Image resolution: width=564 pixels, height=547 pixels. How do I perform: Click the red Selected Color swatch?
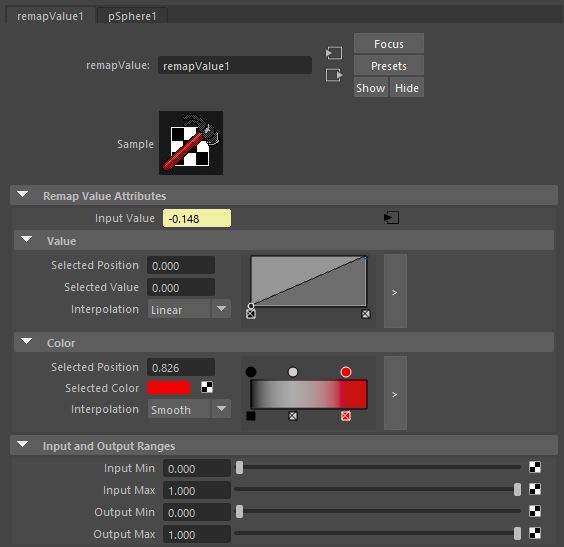tap(169, 388)
